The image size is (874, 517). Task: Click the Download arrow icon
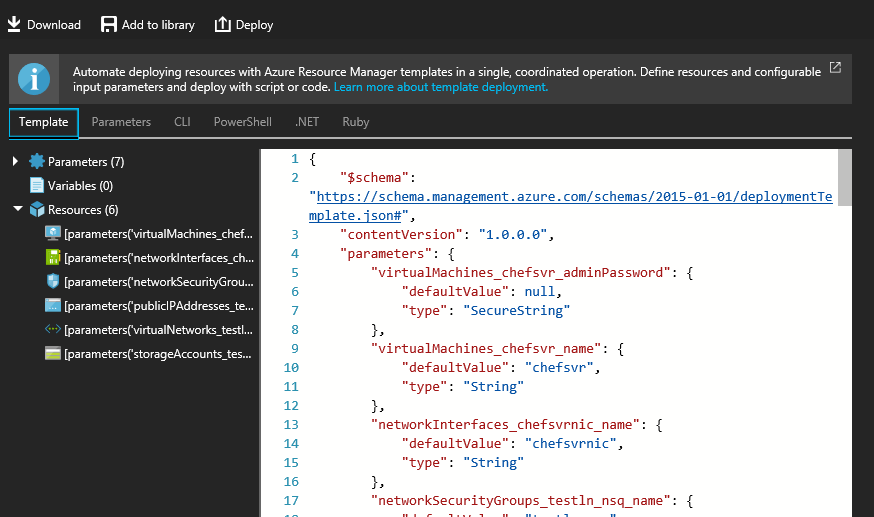click(14, 25)
